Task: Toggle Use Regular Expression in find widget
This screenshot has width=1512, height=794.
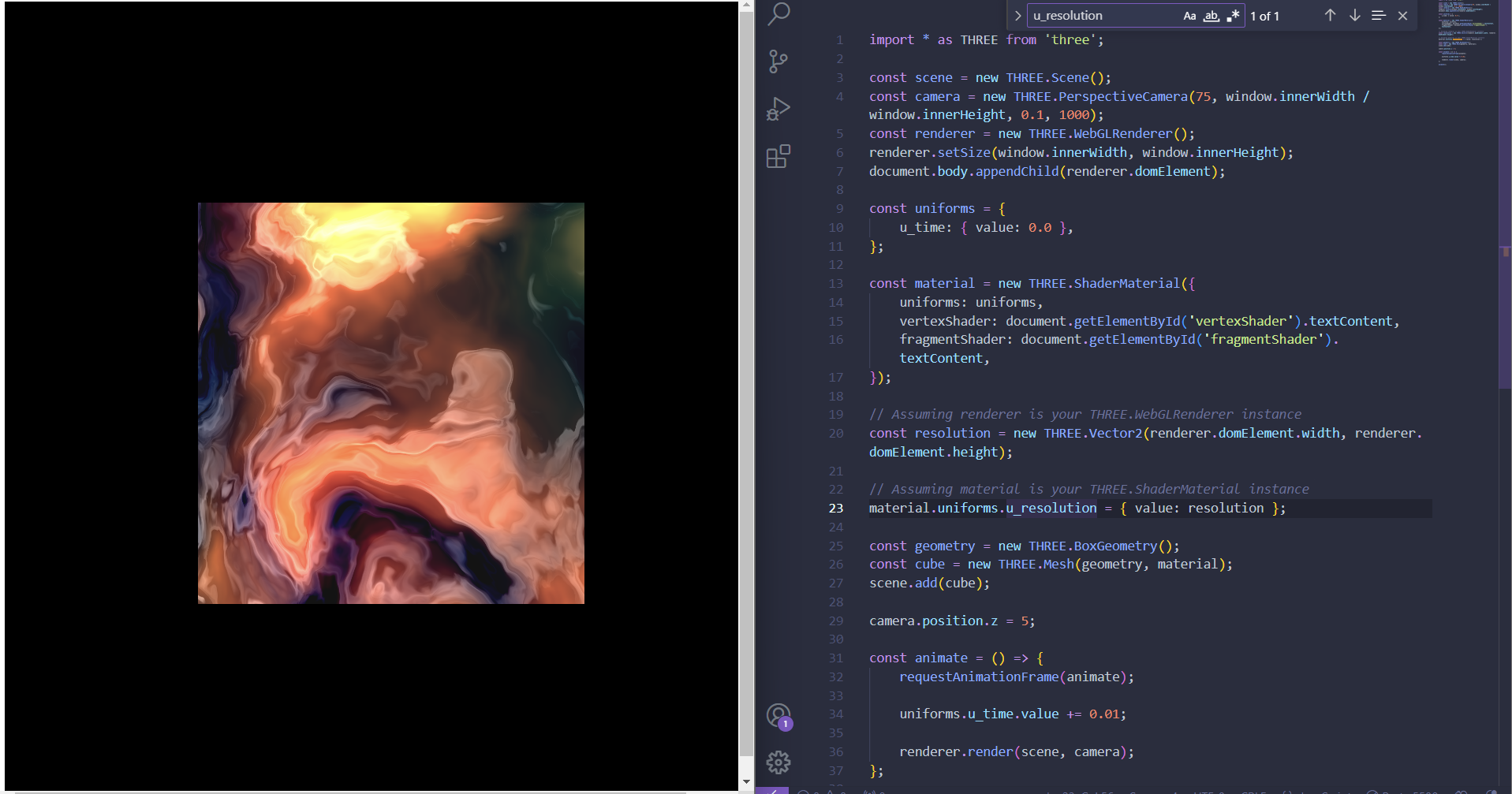Action: coord(1233,16)
